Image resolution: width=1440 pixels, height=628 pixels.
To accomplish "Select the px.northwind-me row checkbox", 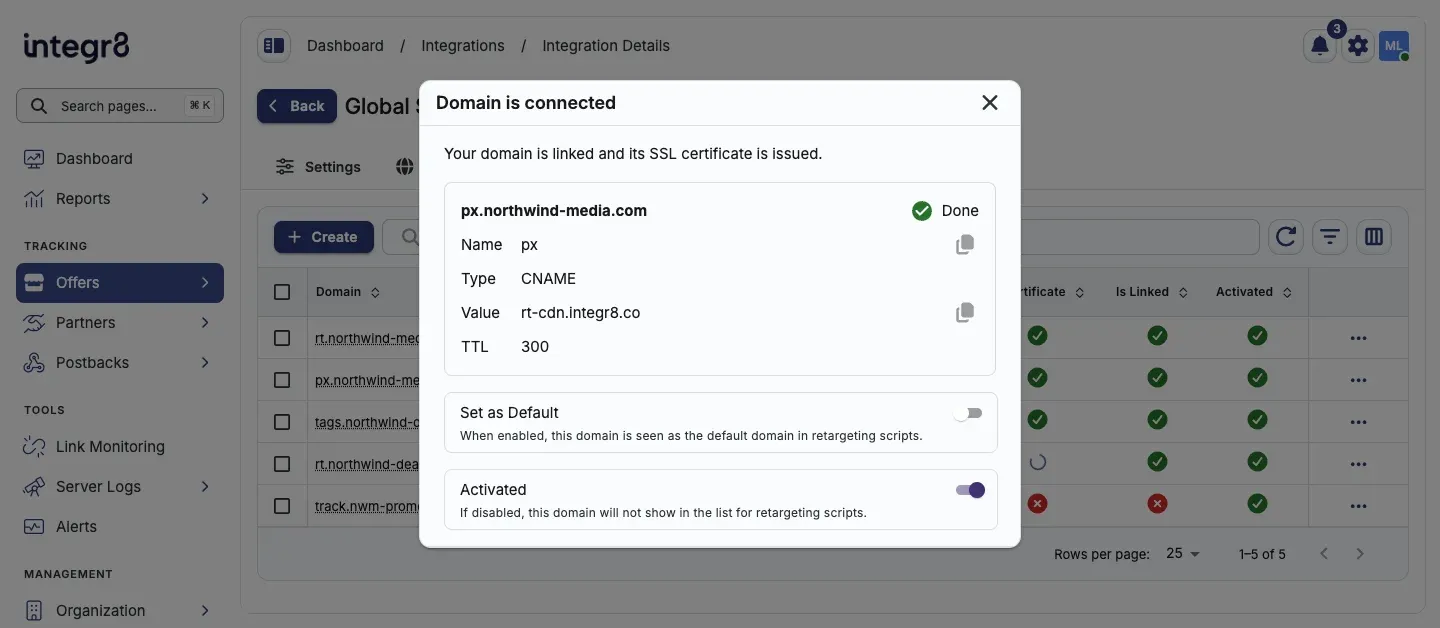I will [282, 380].
